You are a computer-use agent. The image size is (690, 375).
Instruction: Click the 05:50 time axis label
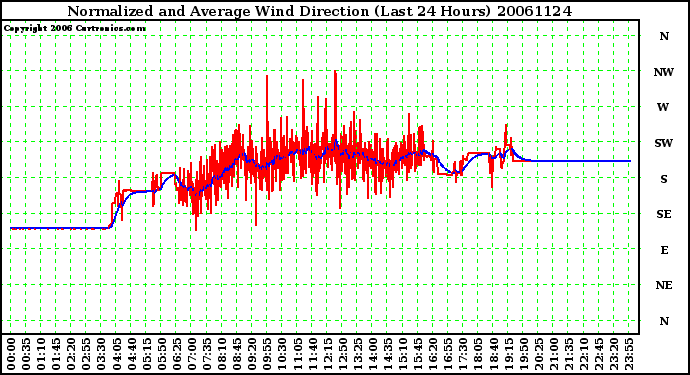click(x=162, y=354)
